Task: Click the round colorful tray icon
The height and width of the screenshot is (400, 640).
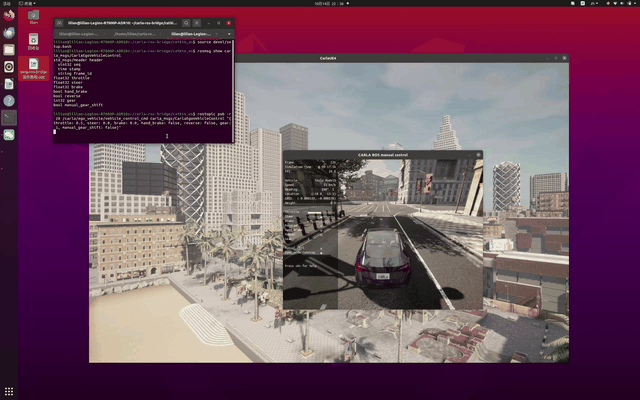Action: pyautogui.click(x=608, y=3)
